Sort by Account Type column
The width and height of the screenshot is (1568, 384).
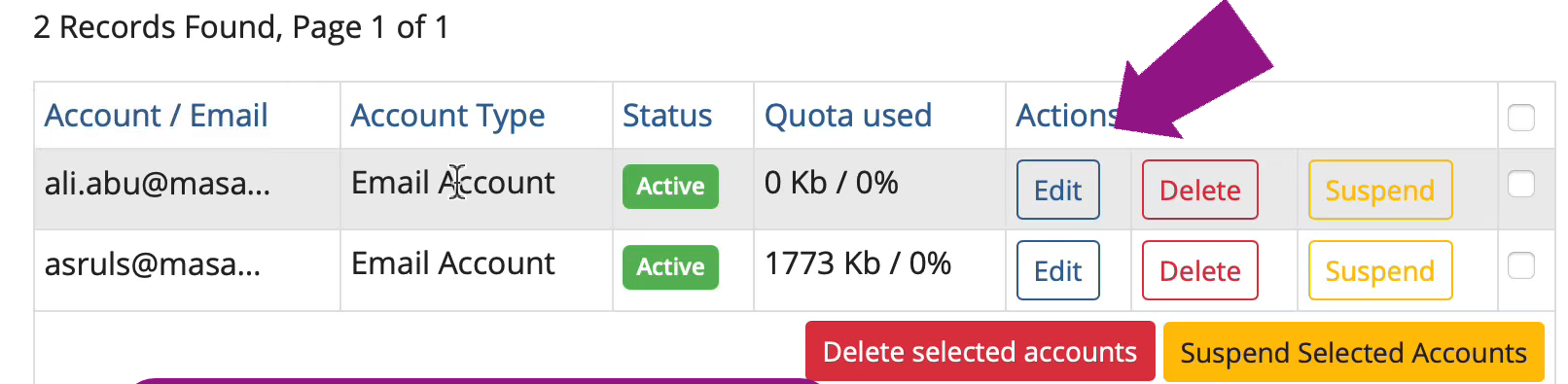(447, 116)
